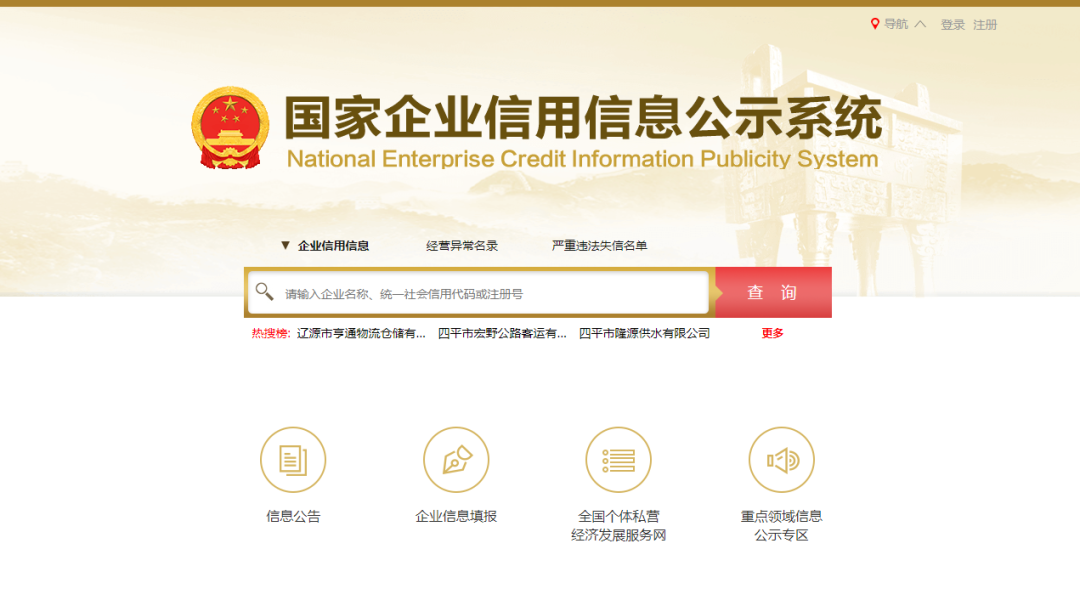Screen dimensions: 1080x600
Task: Click the 国家企业信用信息公示系统 title
Action: click(583, 118)
